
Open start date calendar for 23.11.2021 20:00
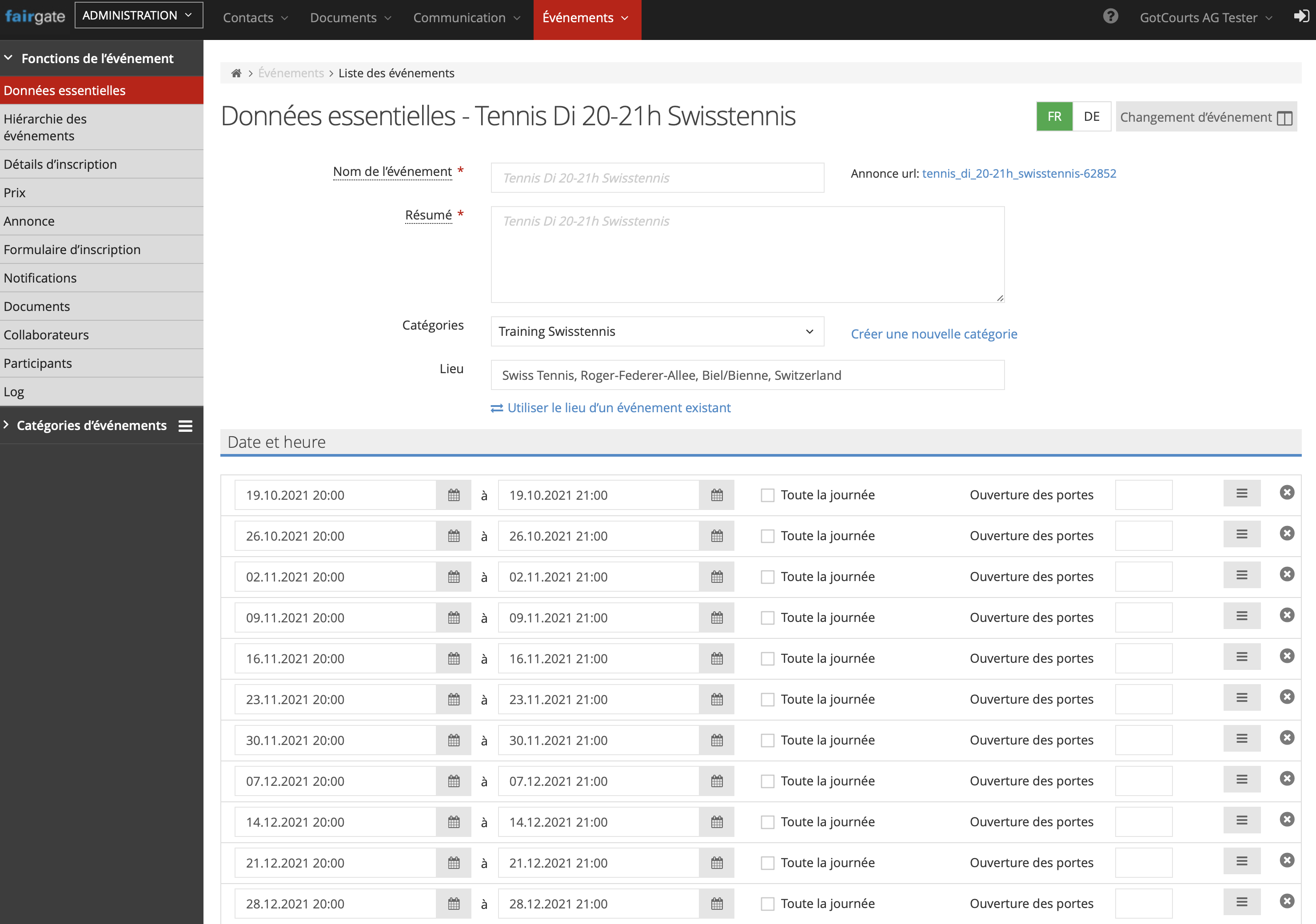click(x=453, y=699)
